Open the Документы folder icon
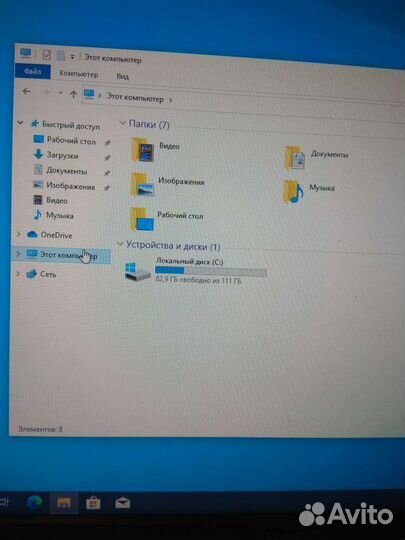The width and height of the screenshot is (405, 540). coord(295,157)
